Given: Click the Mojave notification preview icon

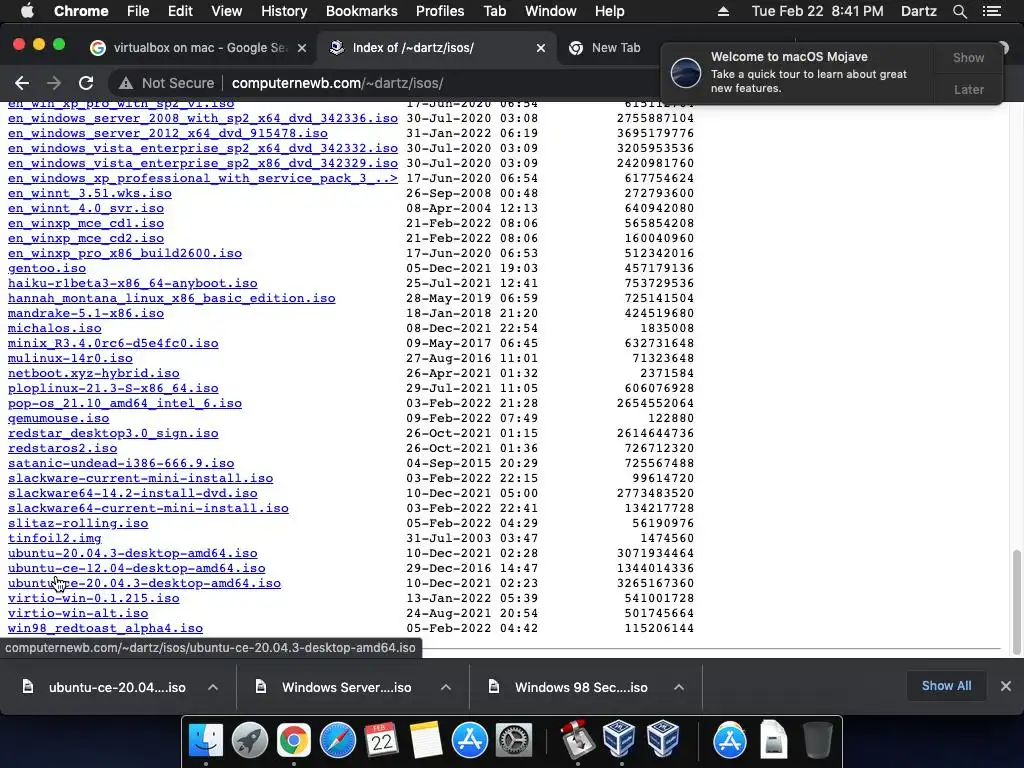Looking at the screenshot, I should pos(686,72).
